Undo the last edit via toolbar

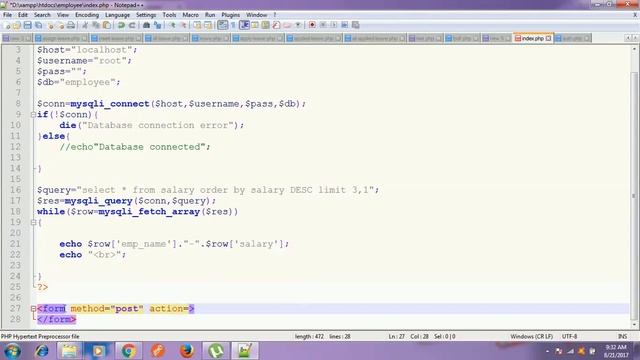pyautogui.click(x=121, y=25)
